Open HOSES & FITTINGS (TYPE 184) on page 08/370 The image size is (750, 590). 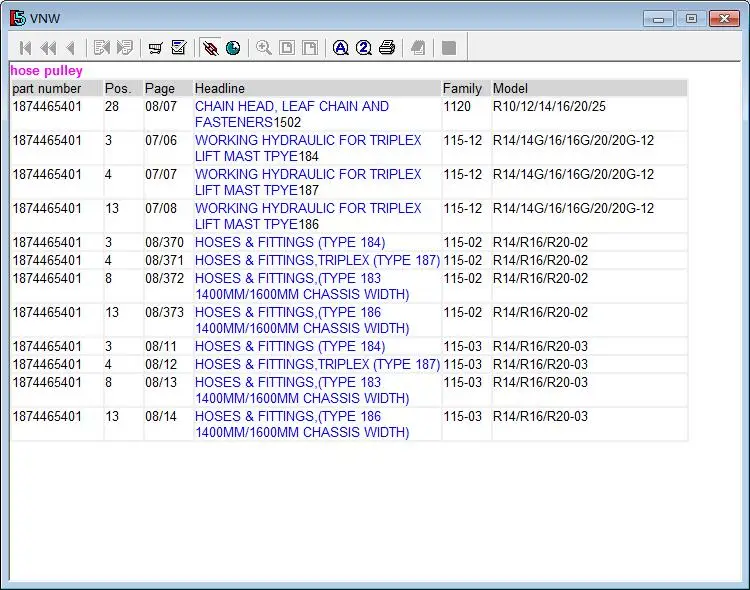(x=290, y=243)
